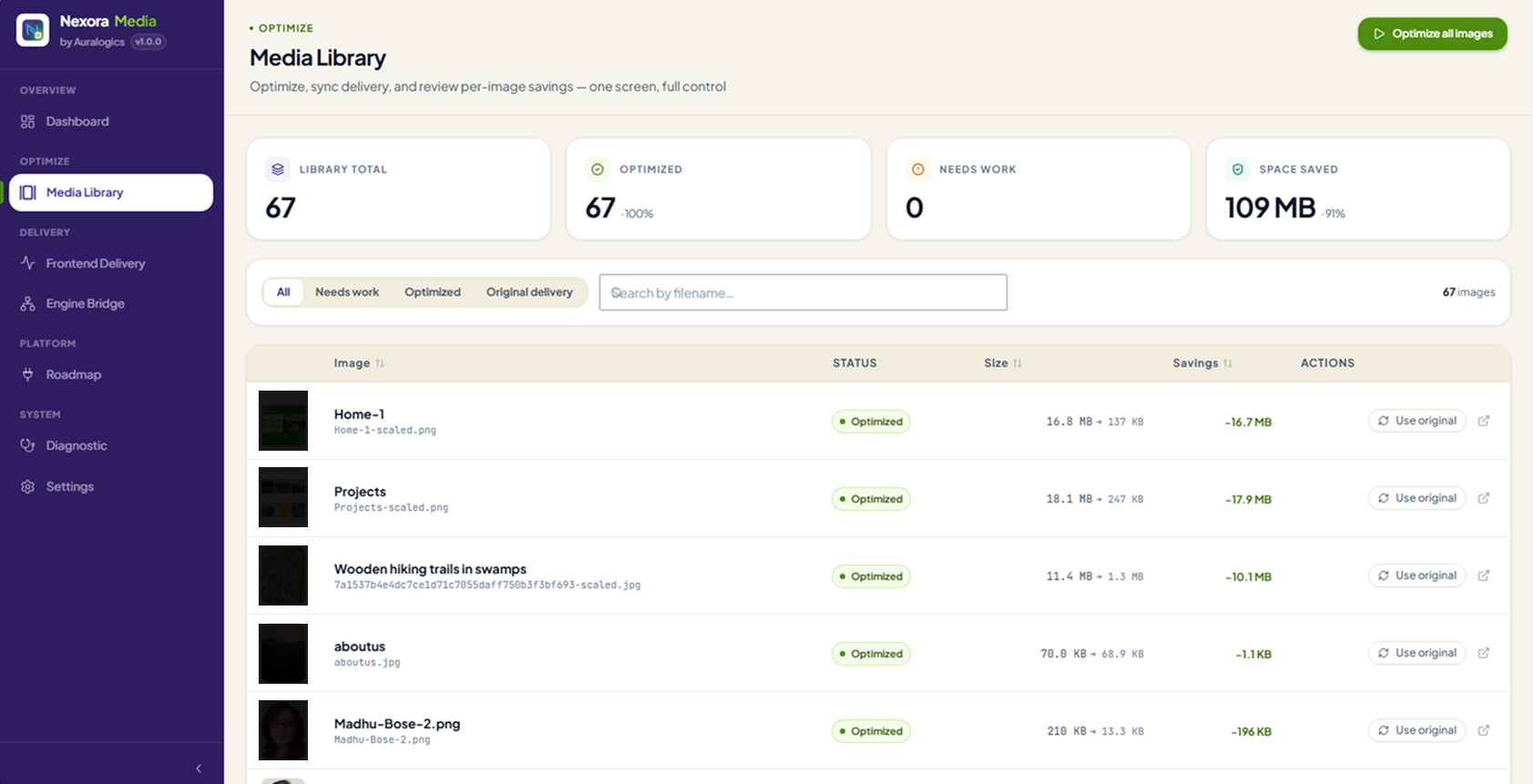Click Use original for Projects
The width and height of the screenshot is (1533, 784).
click(x=1416, y=498)
